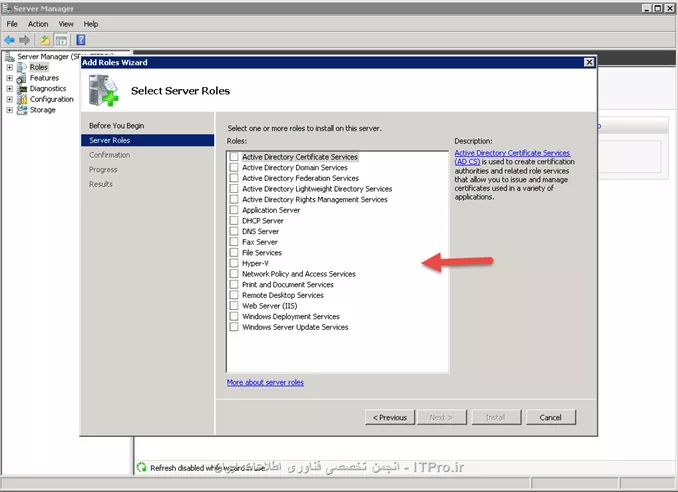Enable the DNS Server role checkbox
Screen dimensions: 678x492
coord(234,231)
